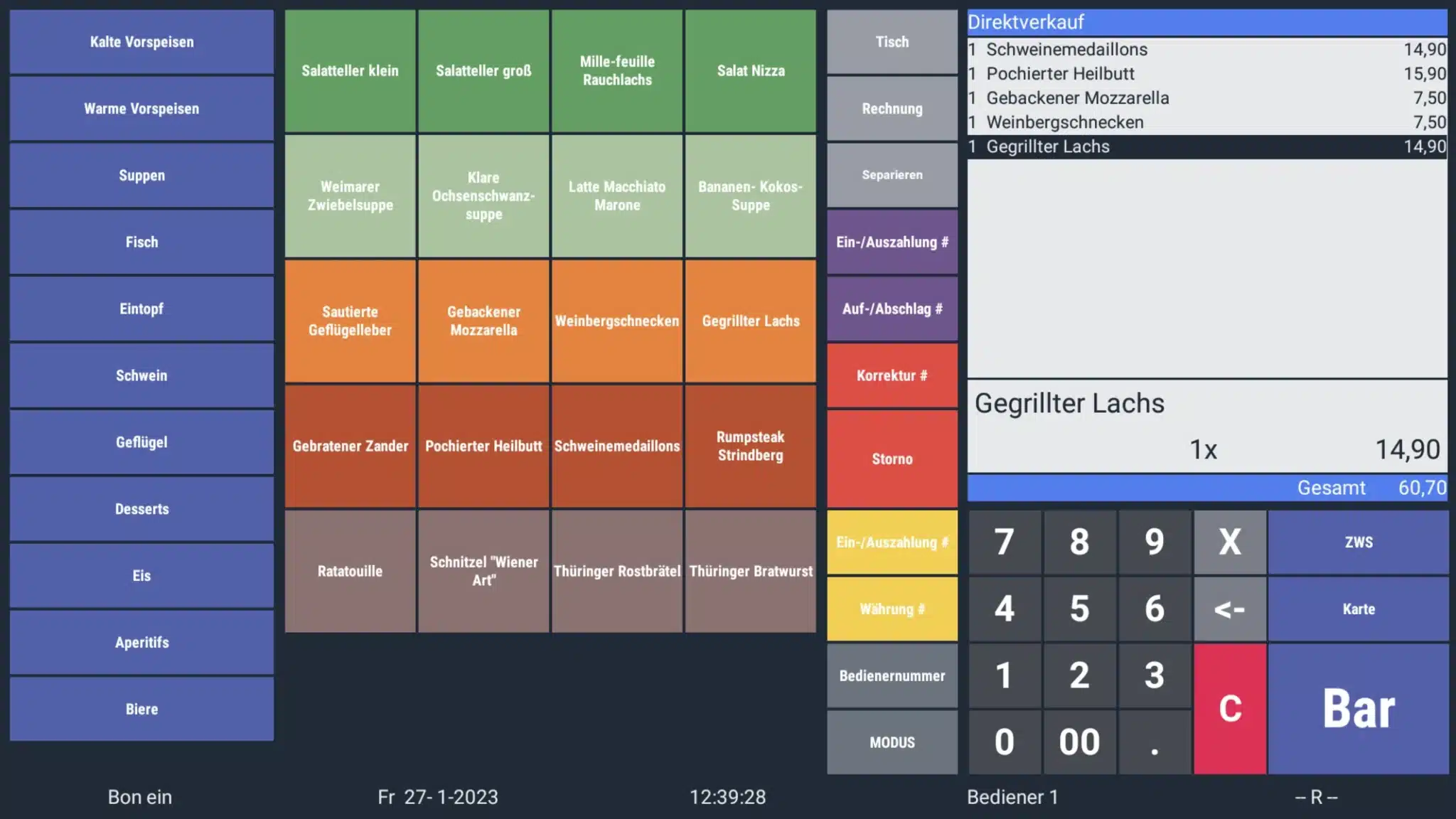Toggle MODUS operating mode

(x=891, y=742)
